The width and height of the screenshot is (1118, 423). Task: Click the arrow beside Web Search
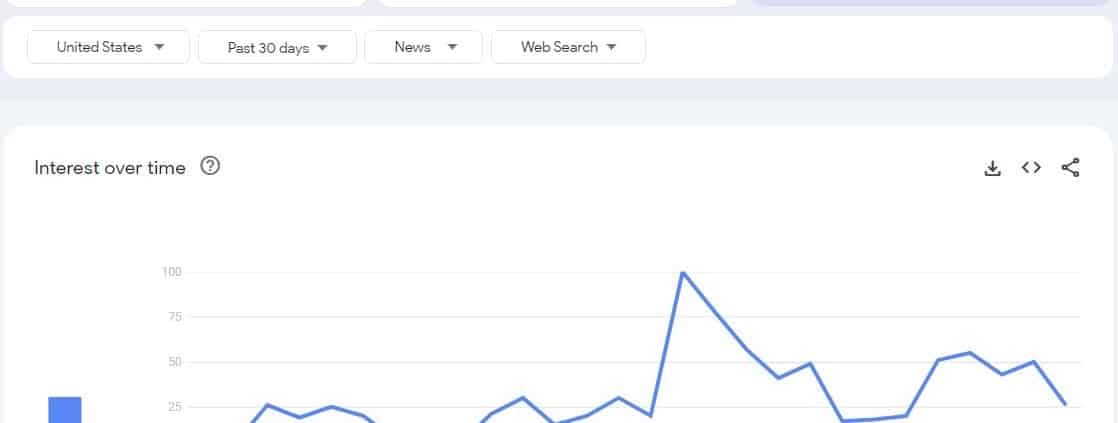pyautogui.click(x=611, y=47)
